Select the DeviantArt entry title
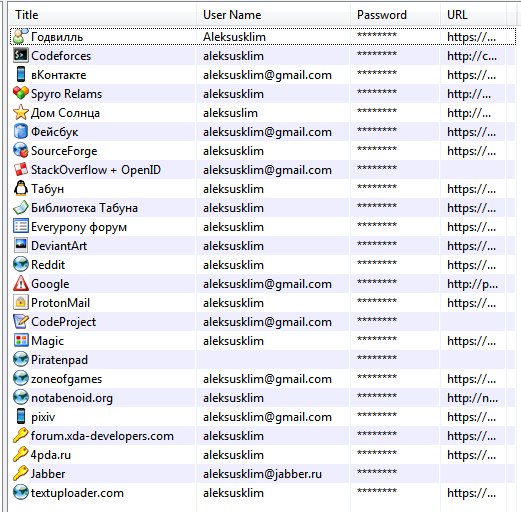 click(x=59, y=246)
